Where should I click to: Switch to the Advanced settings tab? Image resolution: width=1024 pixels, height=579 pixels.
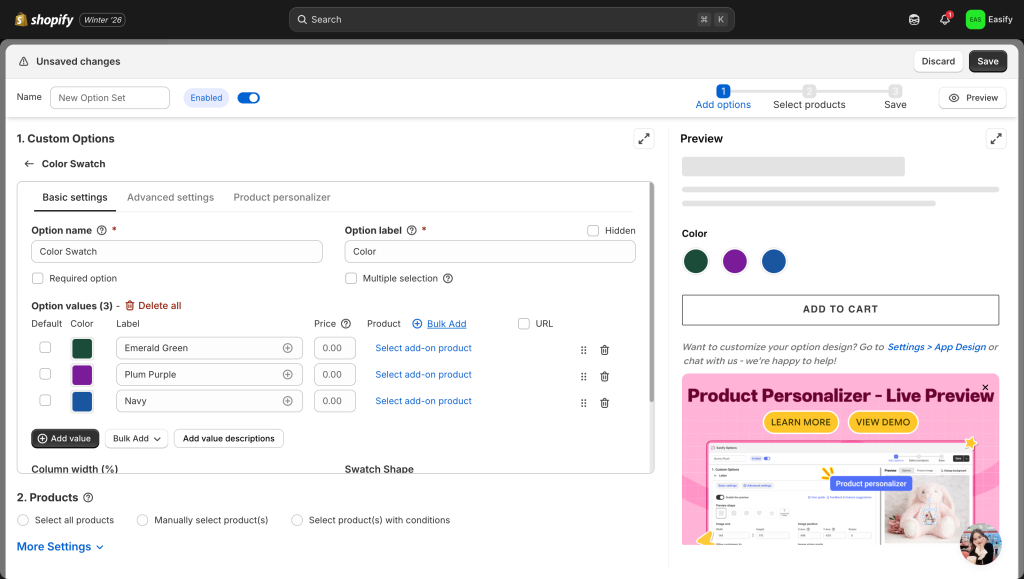[170, 198]
